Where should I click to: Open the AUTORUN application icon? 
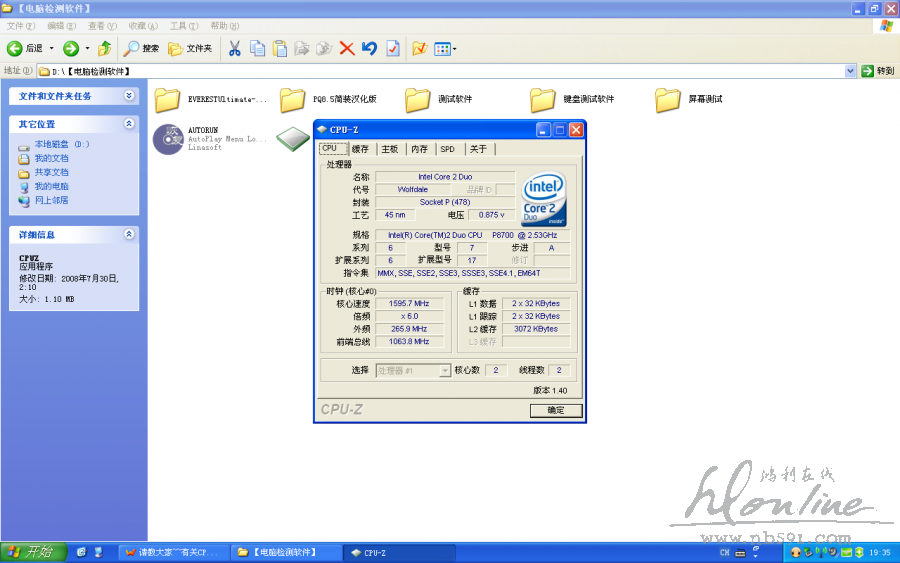[168, 139]
